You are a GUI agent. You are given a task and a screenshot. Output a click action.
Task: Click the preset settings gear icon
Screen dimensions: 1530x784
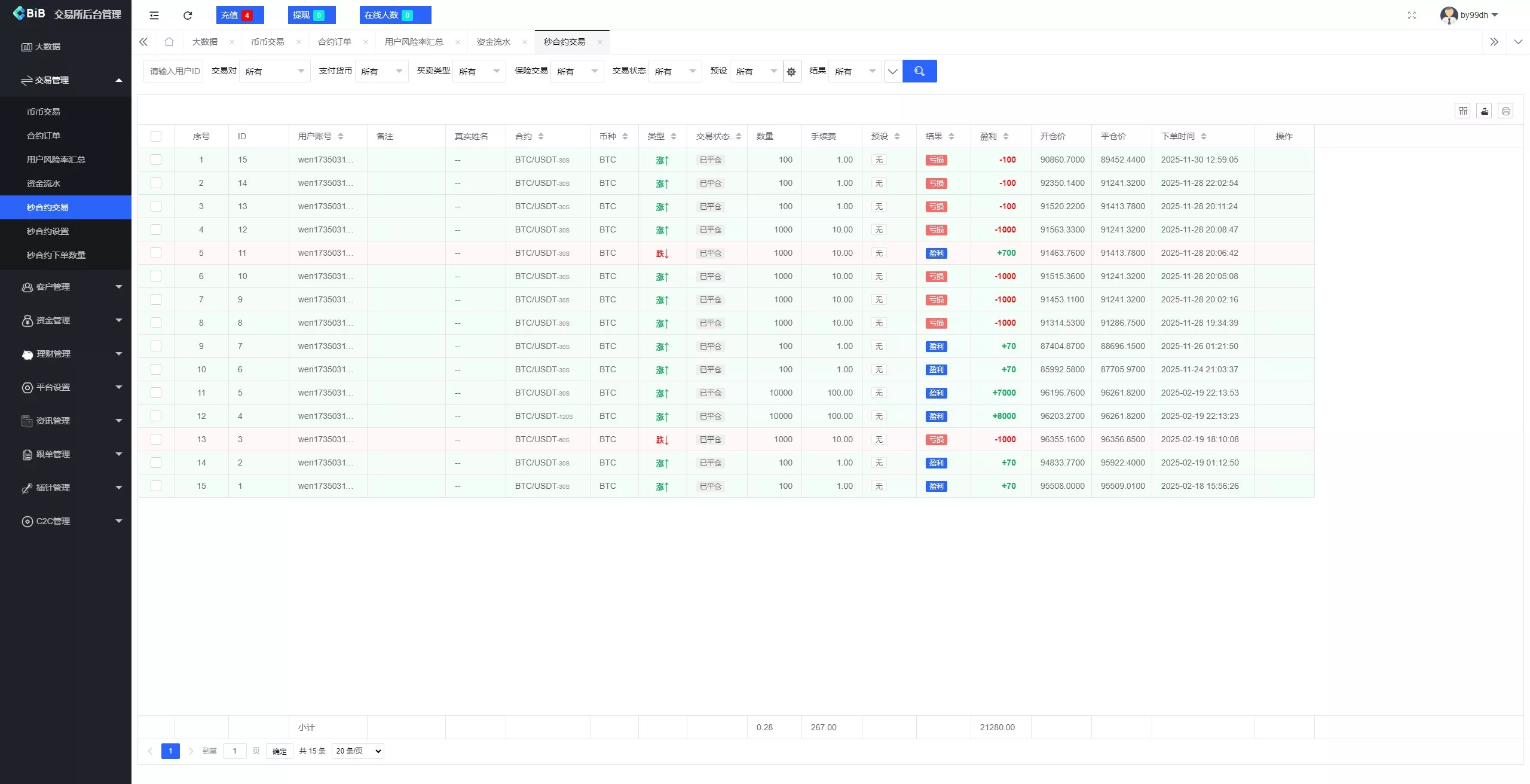[x=791, y=72]
